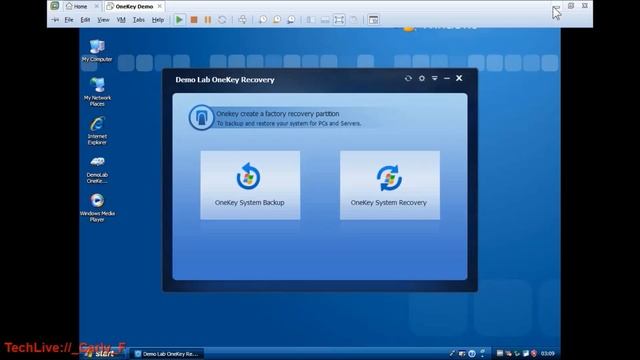
Task: Open Windows Media Player desktop icon
Action: click(x=97, y=207)
